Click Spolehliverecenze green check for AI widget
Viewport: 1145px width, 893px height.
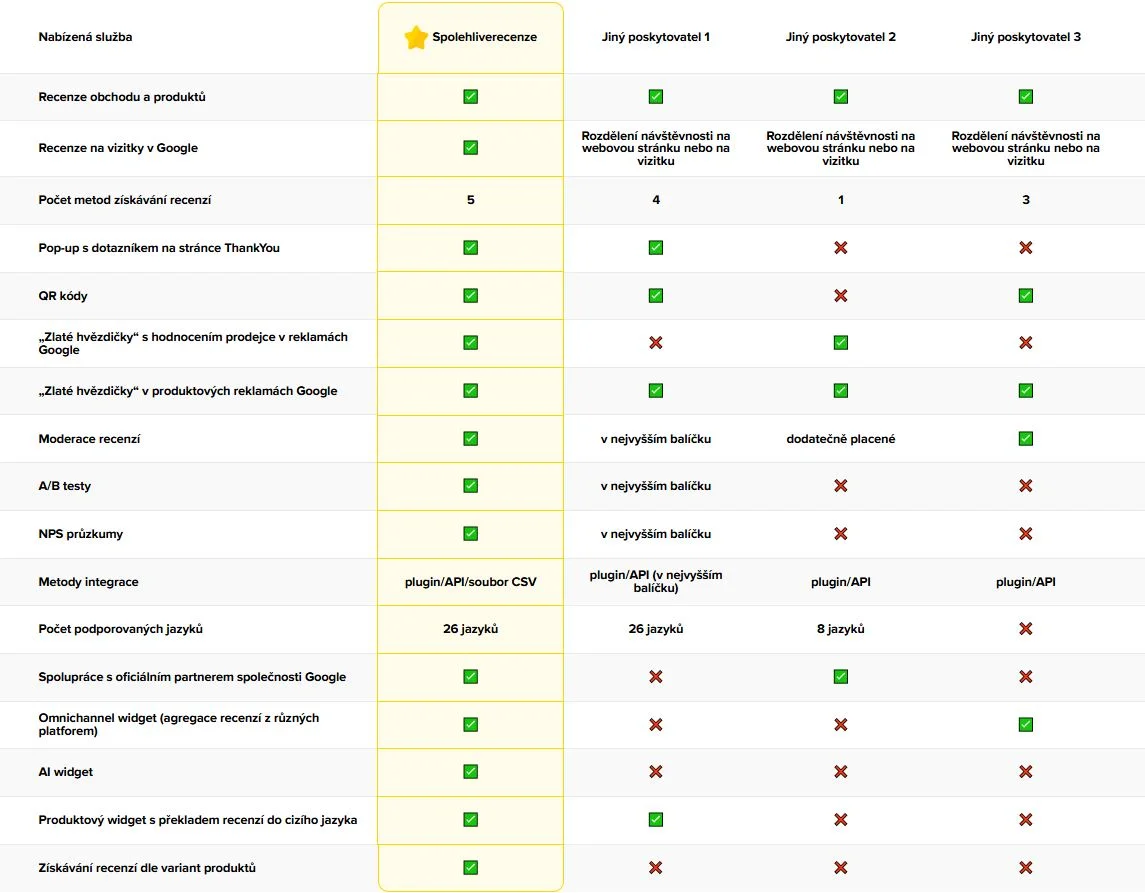click(470, 772)
